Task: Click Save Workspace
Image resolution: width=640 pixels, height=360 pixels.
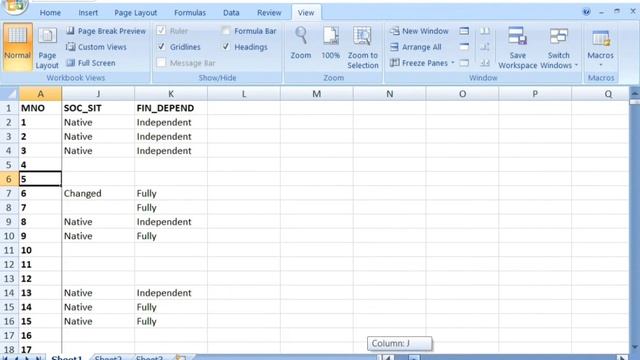Action: tap(518, 47)
